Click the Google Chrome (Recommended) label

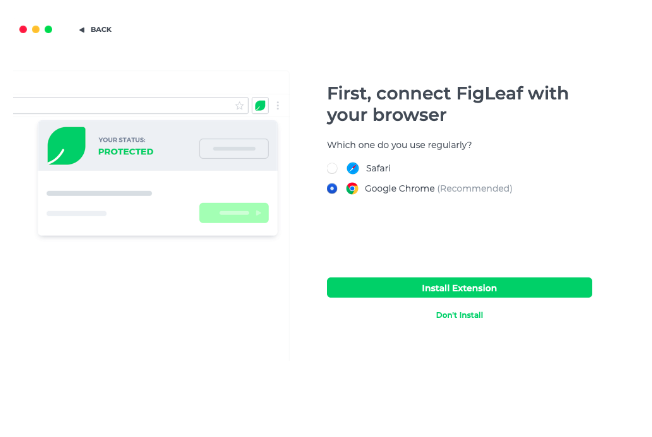[438, 188]
